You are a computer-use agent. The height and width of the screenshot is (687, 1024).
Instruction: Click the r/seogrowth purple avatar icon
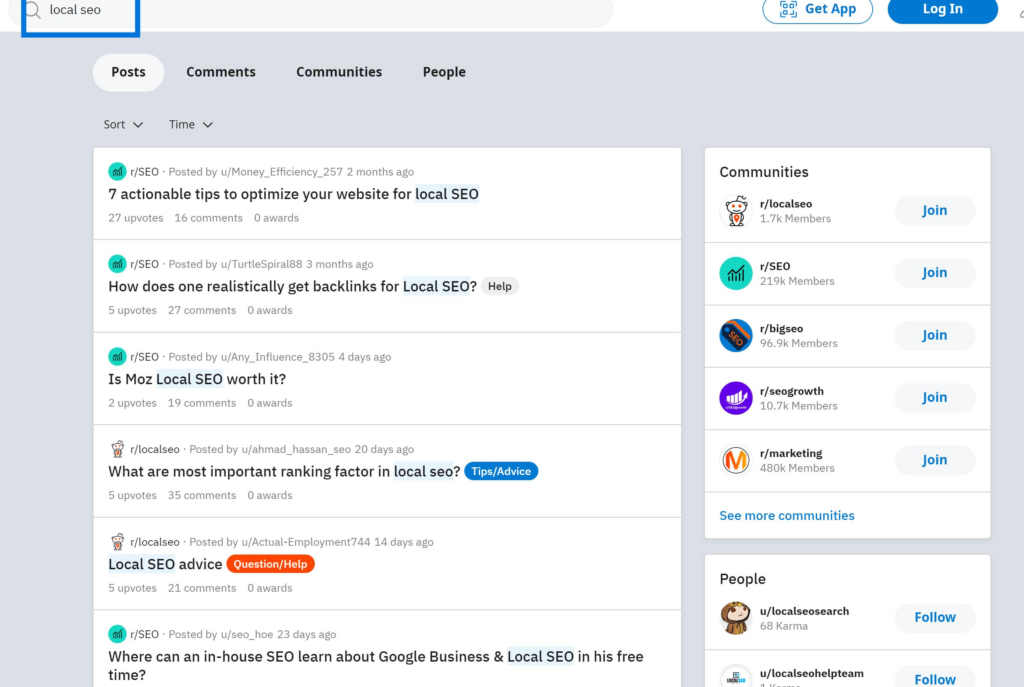pyautogui.click(x=735, y=397)
